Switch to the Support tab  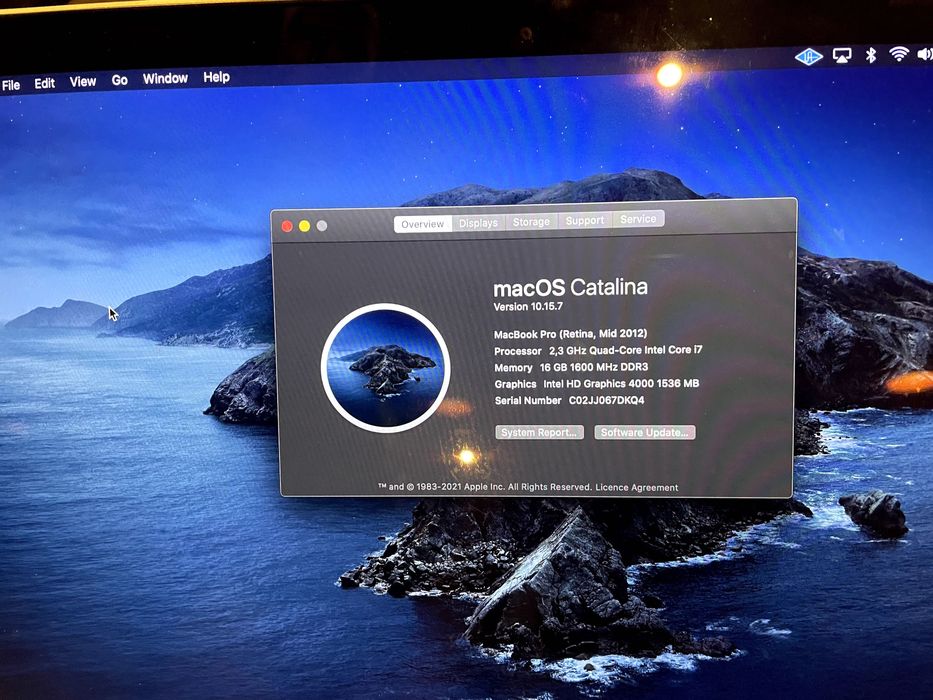(585, 220)
